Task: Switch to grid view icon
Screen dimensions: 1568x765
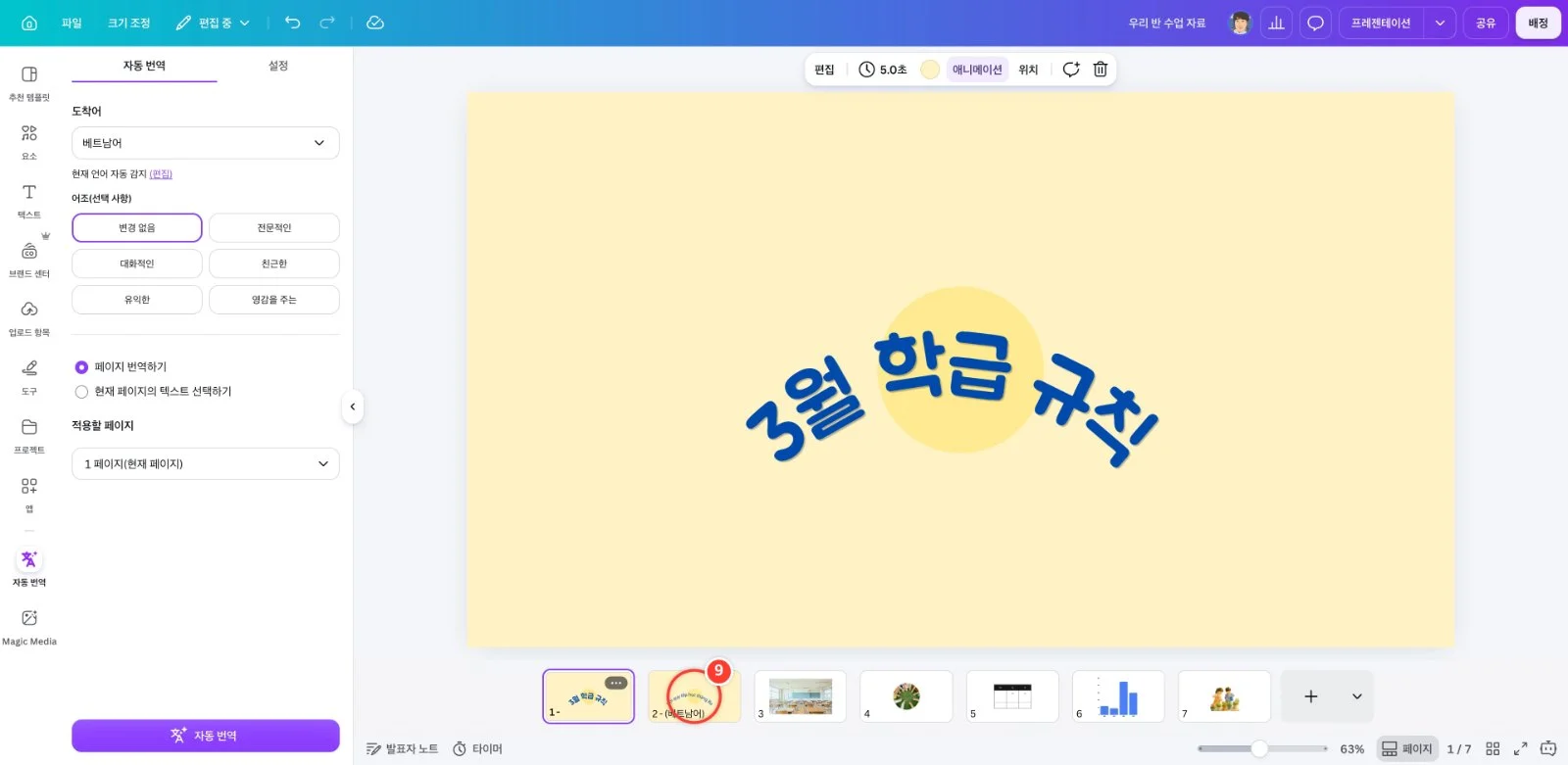Action: tap(1493, 748)
